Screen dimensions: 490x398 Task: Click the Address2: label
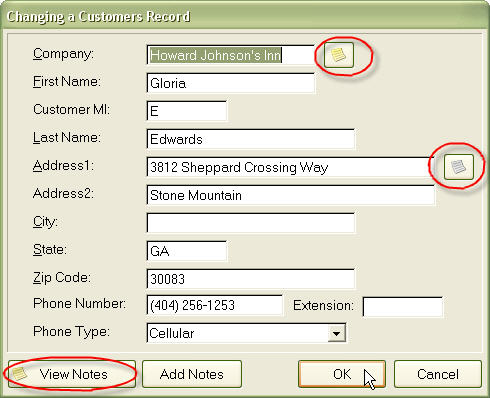(x=63, y=193)
